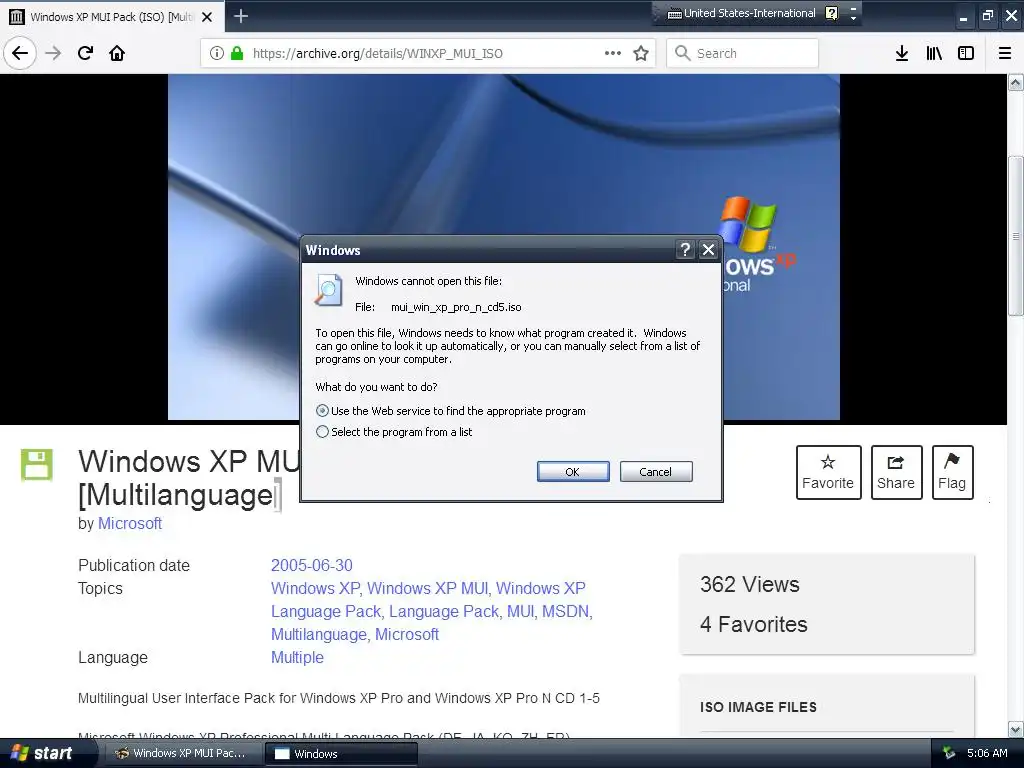This screenshot has width=1024, height=768.
Task: Click the help question mark in dialog title
Action: point(684,249)
